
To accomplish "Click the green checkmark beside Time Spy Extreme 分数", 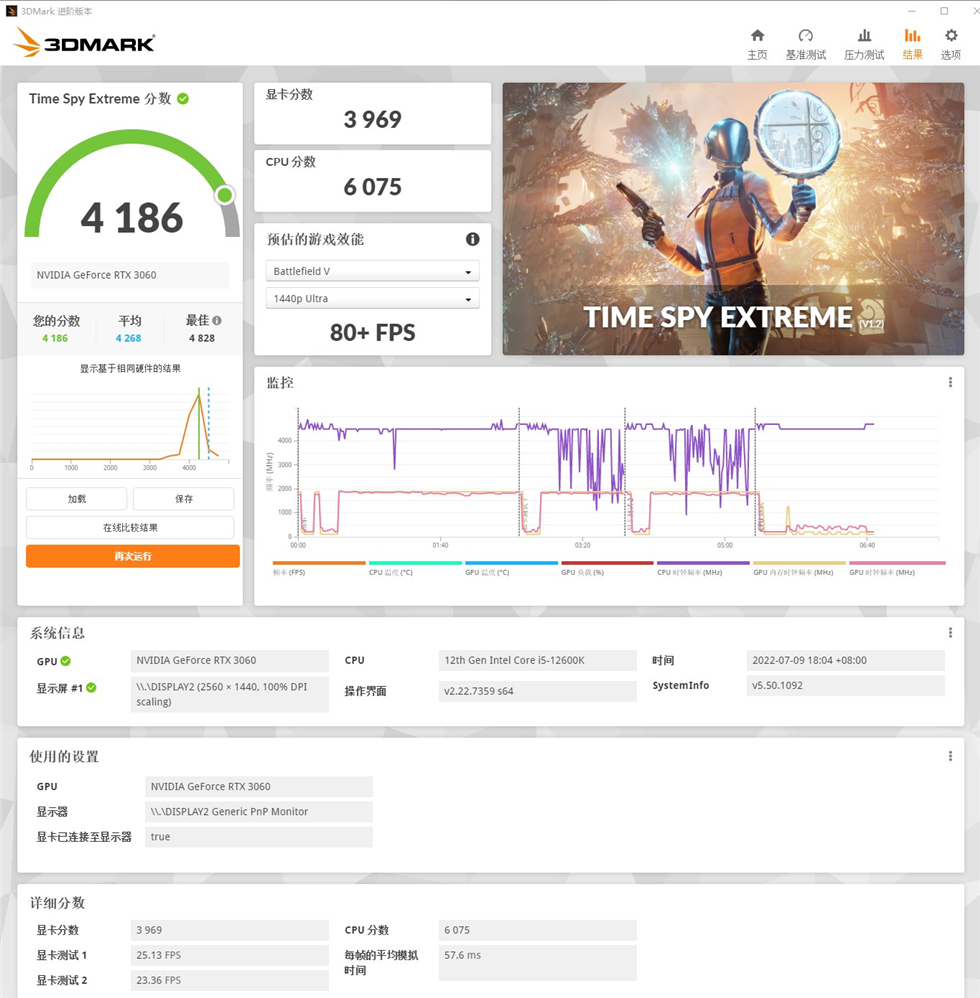I will 183,98.
